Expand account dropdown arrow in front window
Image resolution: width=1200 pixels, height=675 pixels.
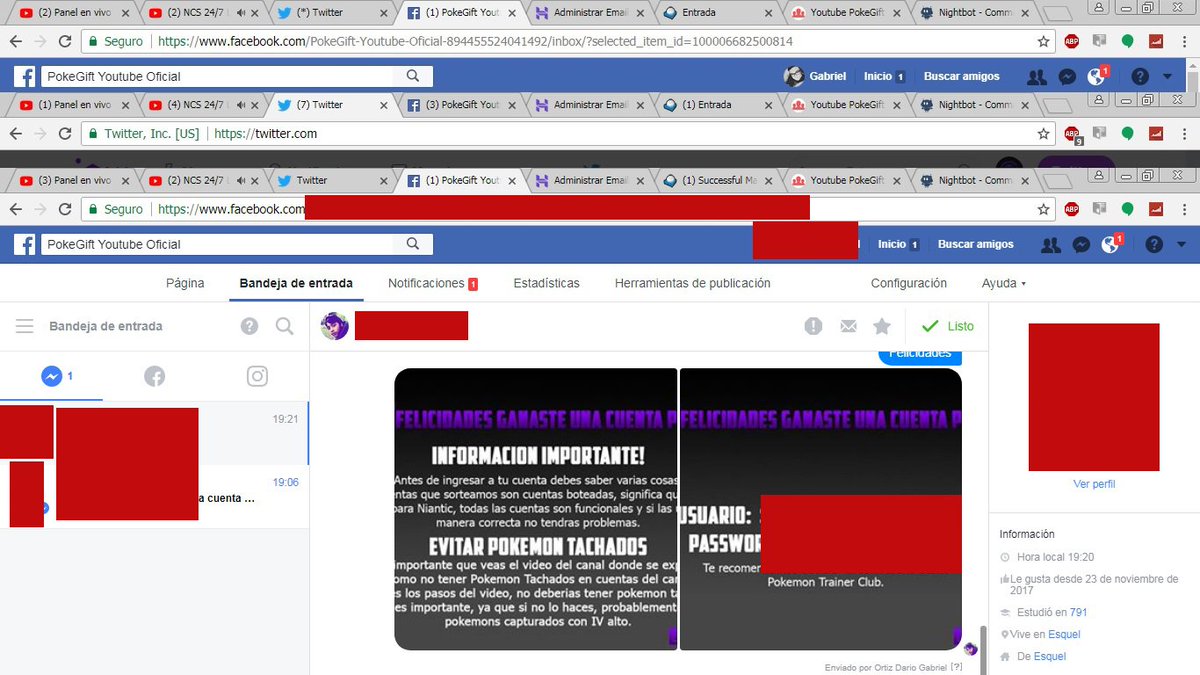tap(1181, 244)
